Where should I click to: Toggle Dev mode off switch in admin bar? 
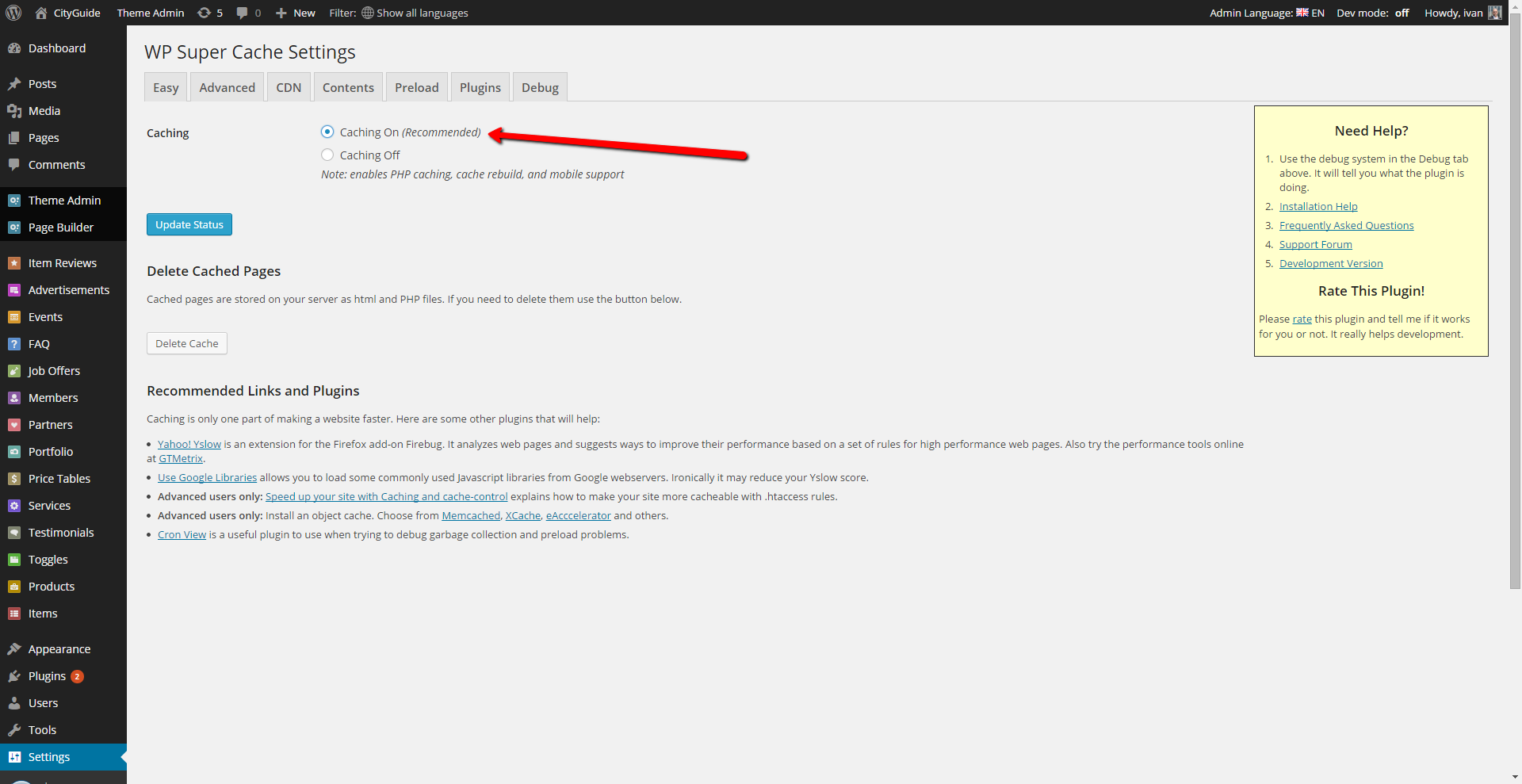1402,13
